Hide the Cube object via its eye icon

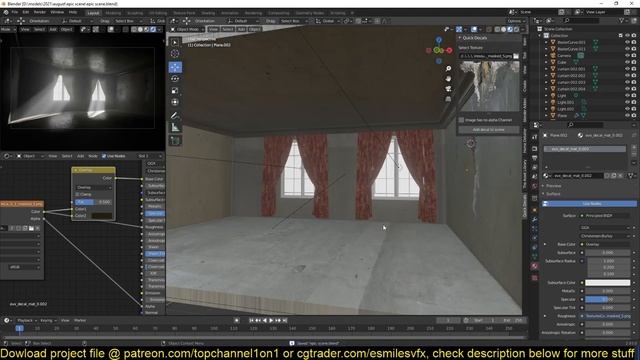627,62
